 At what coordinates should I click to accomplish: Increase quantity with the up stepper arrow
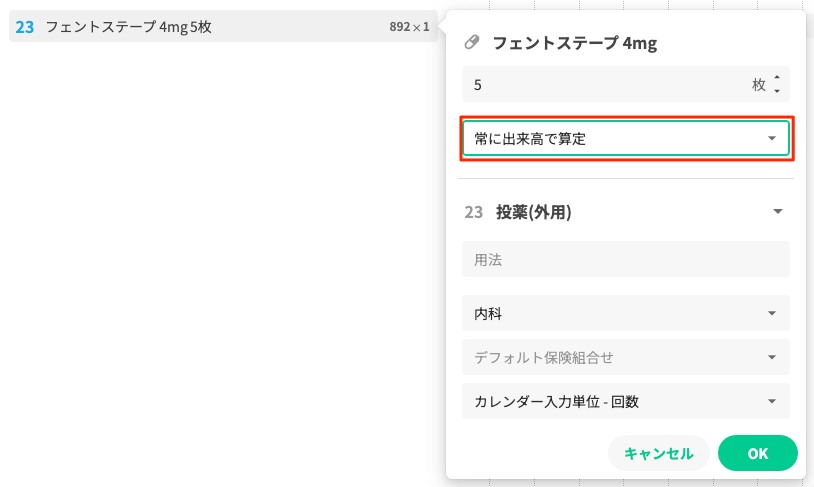(x=777, y=77)
